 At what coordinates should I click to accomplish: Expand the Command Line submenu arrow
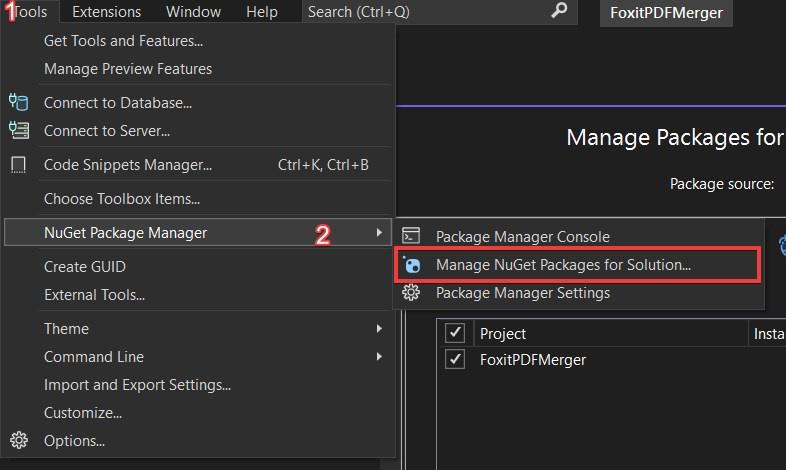pos(379,357)
